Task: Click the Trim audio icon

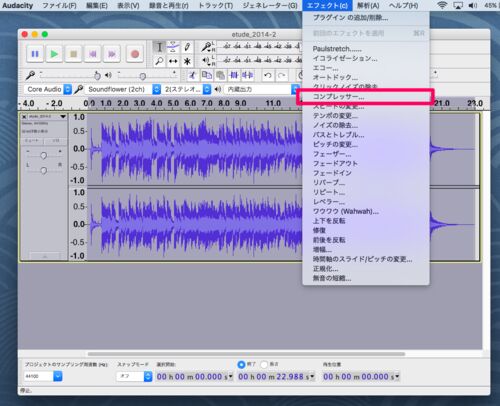Action: click(x=234, y=75)
